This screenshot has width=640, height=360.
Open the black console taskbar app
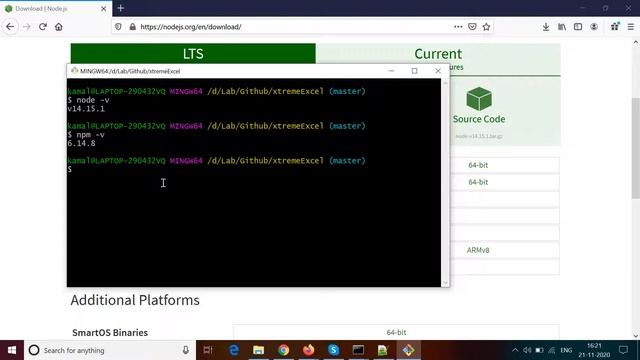click(x=358, y=350)
